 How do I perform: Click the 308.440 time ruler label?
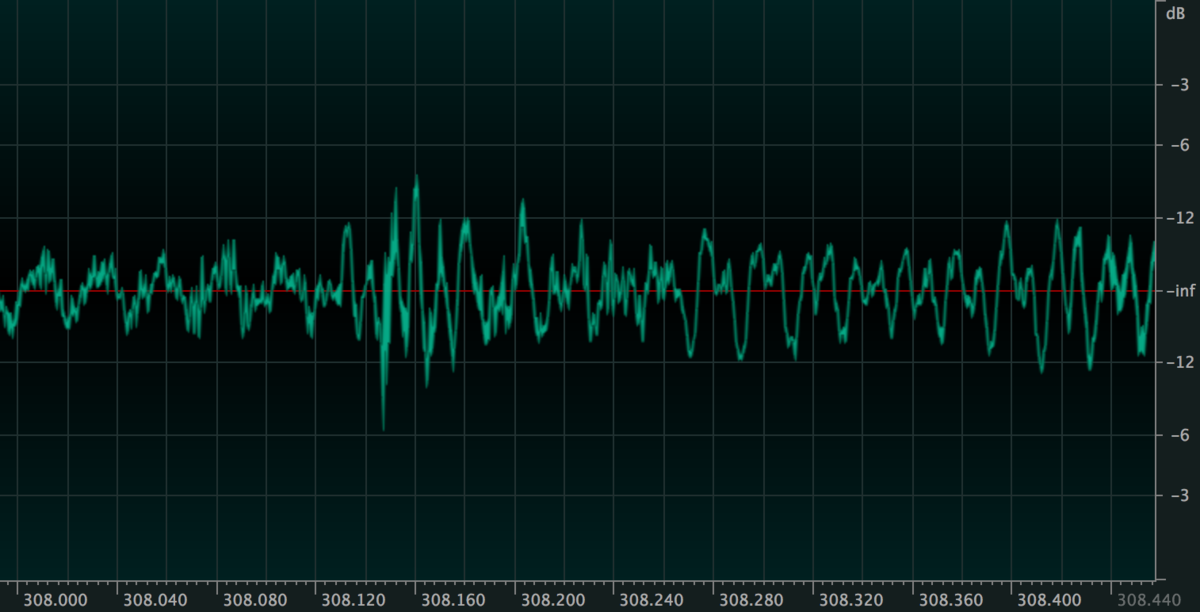pos(1149,600)
